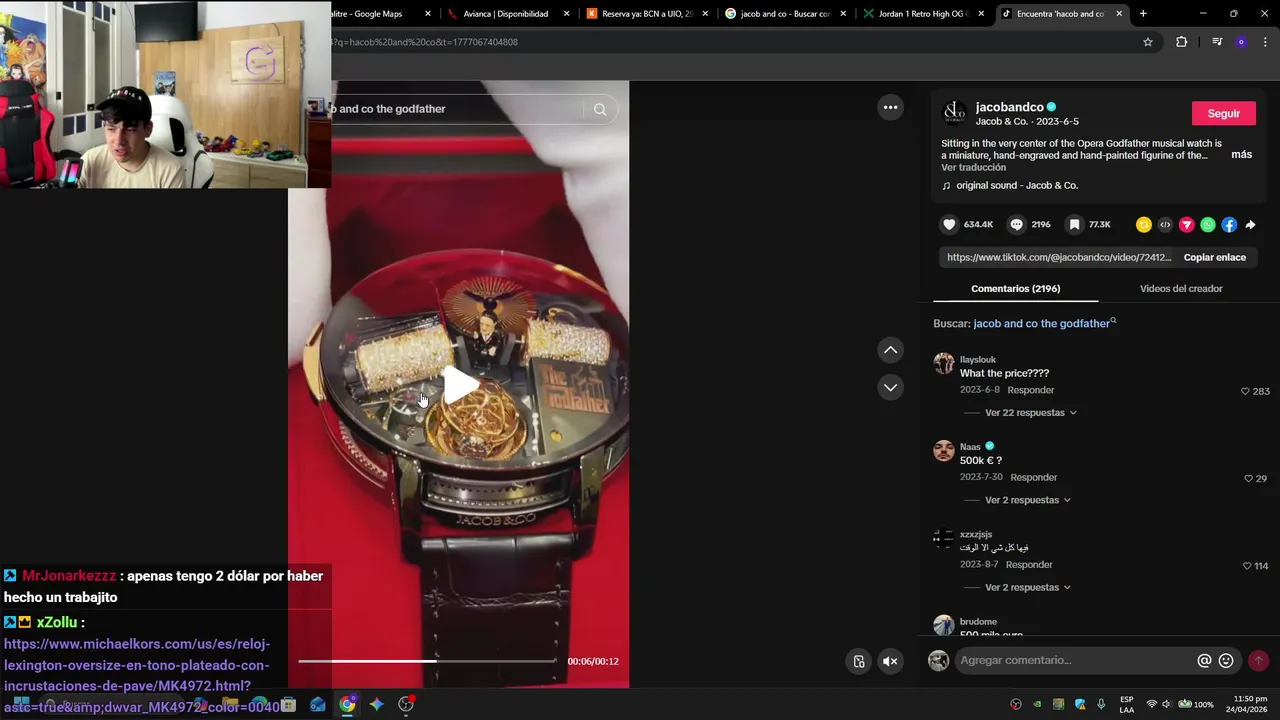Screen dimensions: 1280x720
Task: Insert a mention with the @ icon
Action: click(1204, 660)
